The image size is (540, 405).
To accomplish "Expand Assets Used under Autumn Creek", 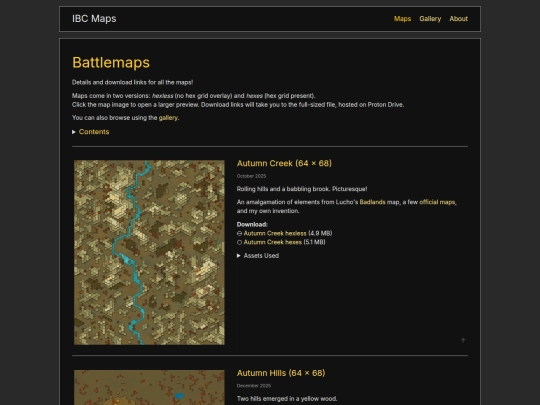I will (x=258, y=256).
